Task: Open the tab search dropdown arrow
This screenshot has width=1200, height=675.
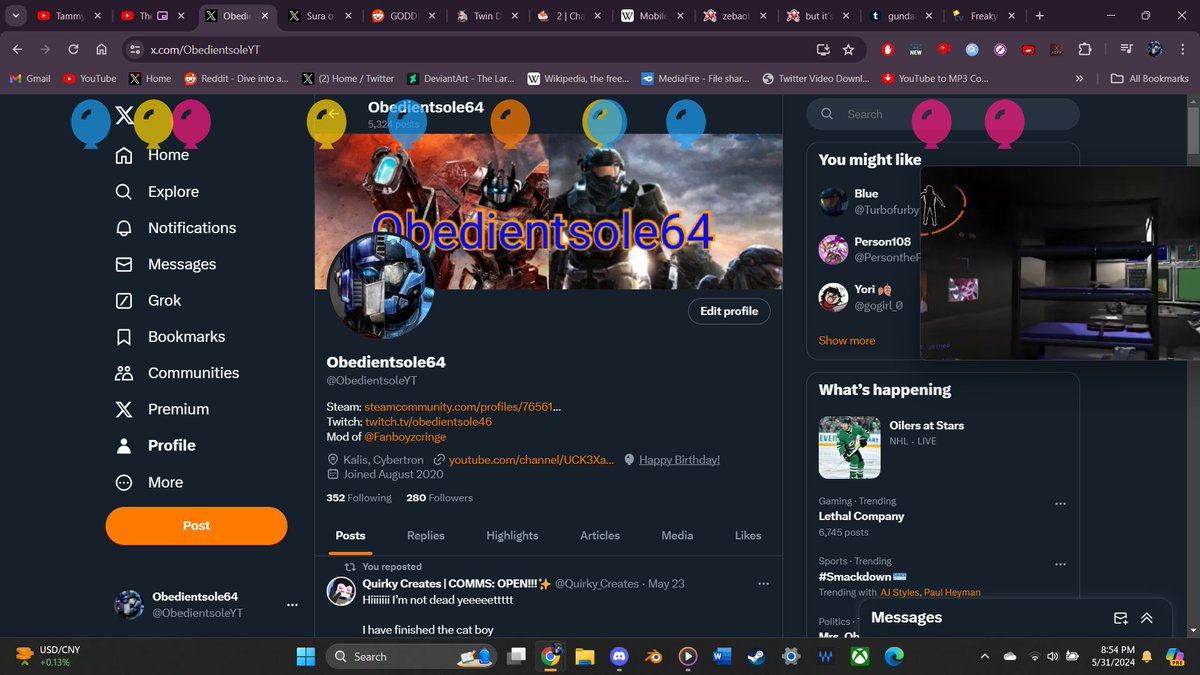Action: [x=15, y=16]
